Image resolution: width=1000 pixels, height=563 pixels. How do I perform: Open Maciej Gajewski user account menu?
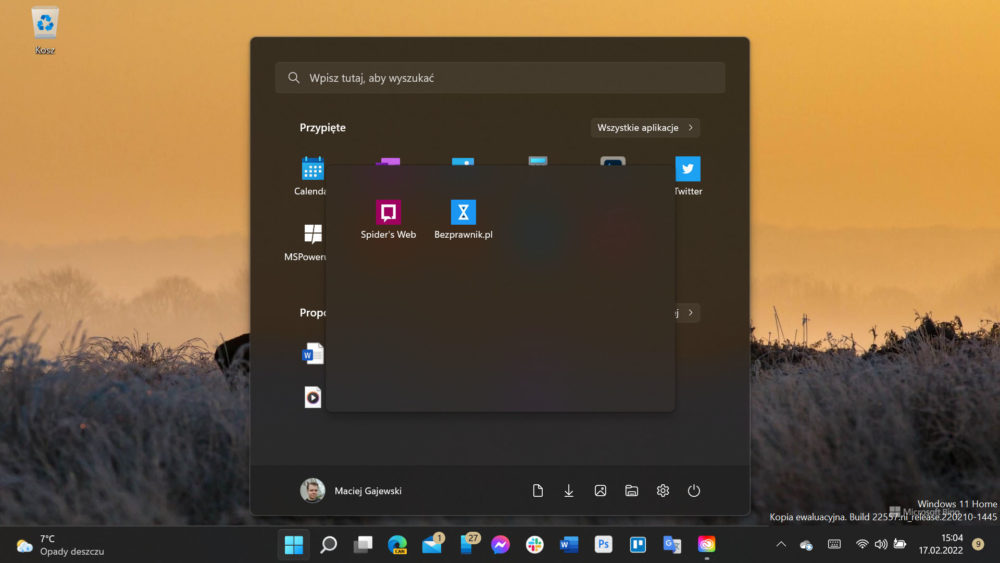point(351,490)
